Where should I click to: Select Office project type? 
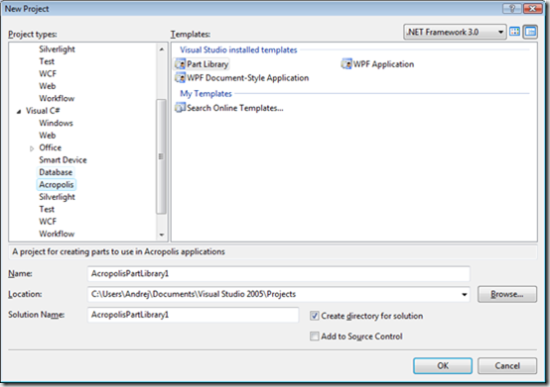[50, 147]
